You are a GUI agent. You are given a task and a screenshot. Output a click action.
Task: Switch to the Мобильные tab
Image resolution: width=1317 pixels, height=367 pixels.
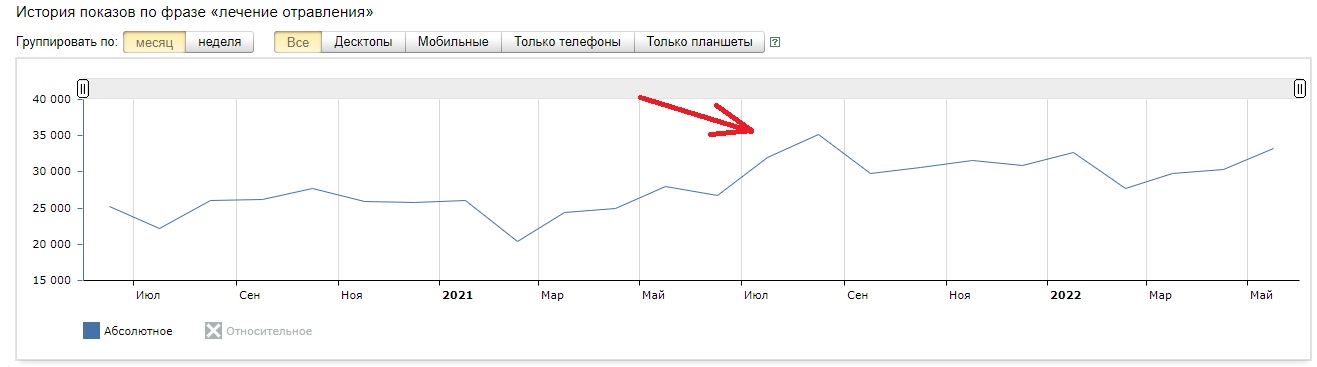pos(453,42)
